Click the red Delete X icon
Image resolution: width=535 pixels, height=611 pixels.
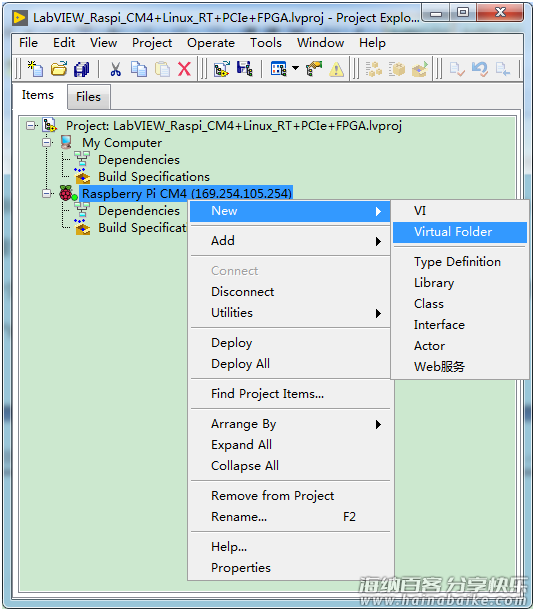coord(184,69)
